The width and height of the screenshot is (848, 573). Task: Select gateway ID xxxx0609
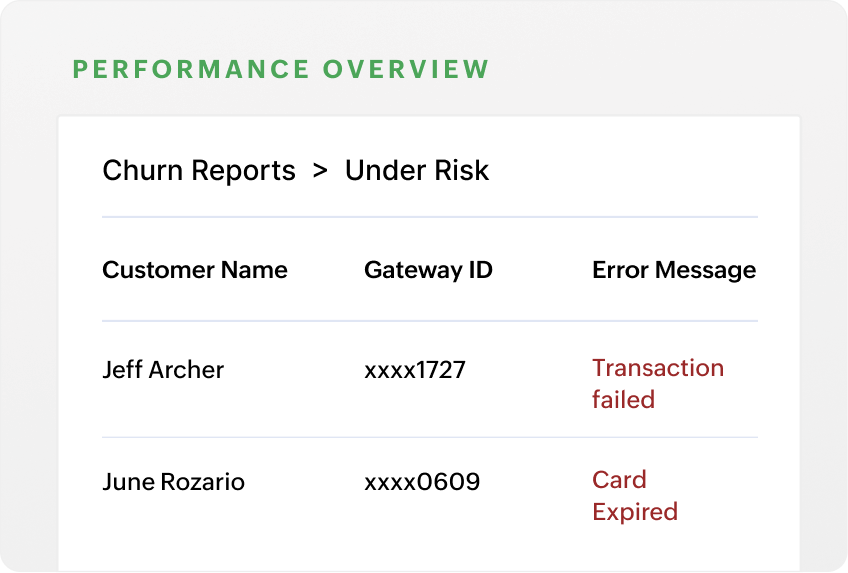click(422, 482)
